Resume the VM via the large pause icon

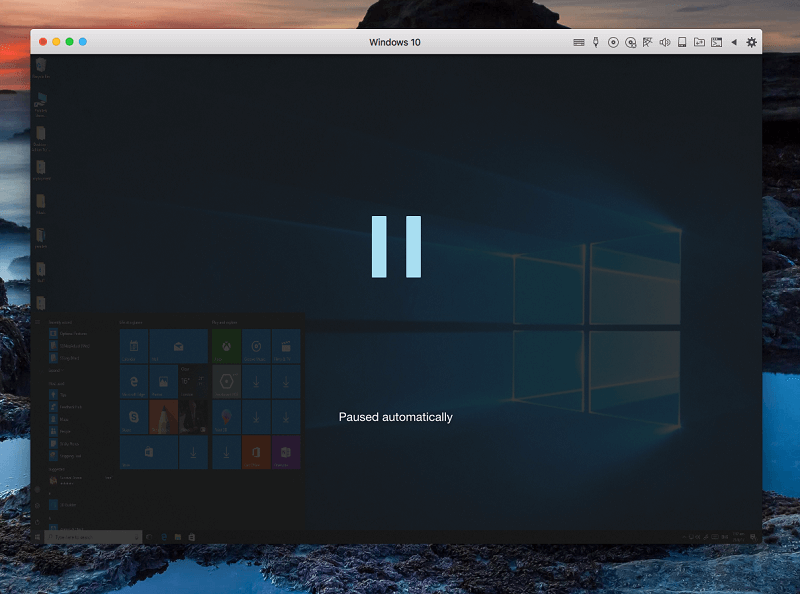click(396, 247)
